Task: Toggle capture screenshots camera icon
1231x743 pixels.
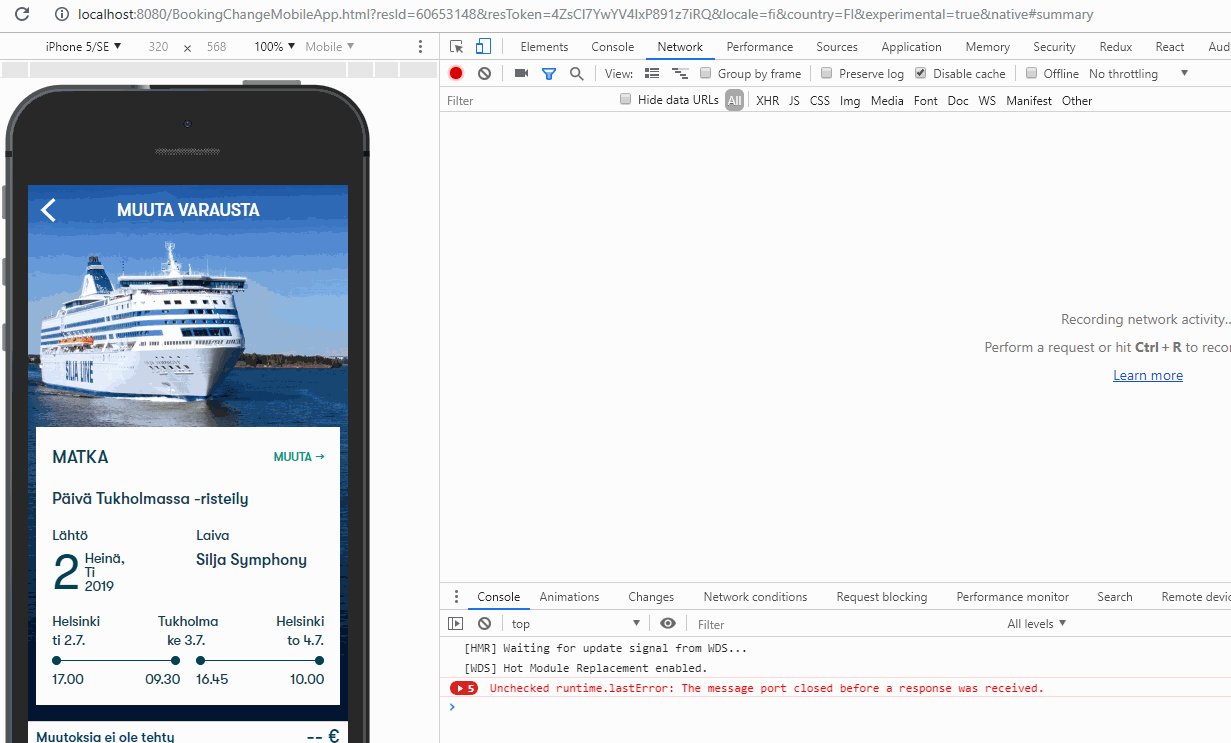Action: (521, 73)
